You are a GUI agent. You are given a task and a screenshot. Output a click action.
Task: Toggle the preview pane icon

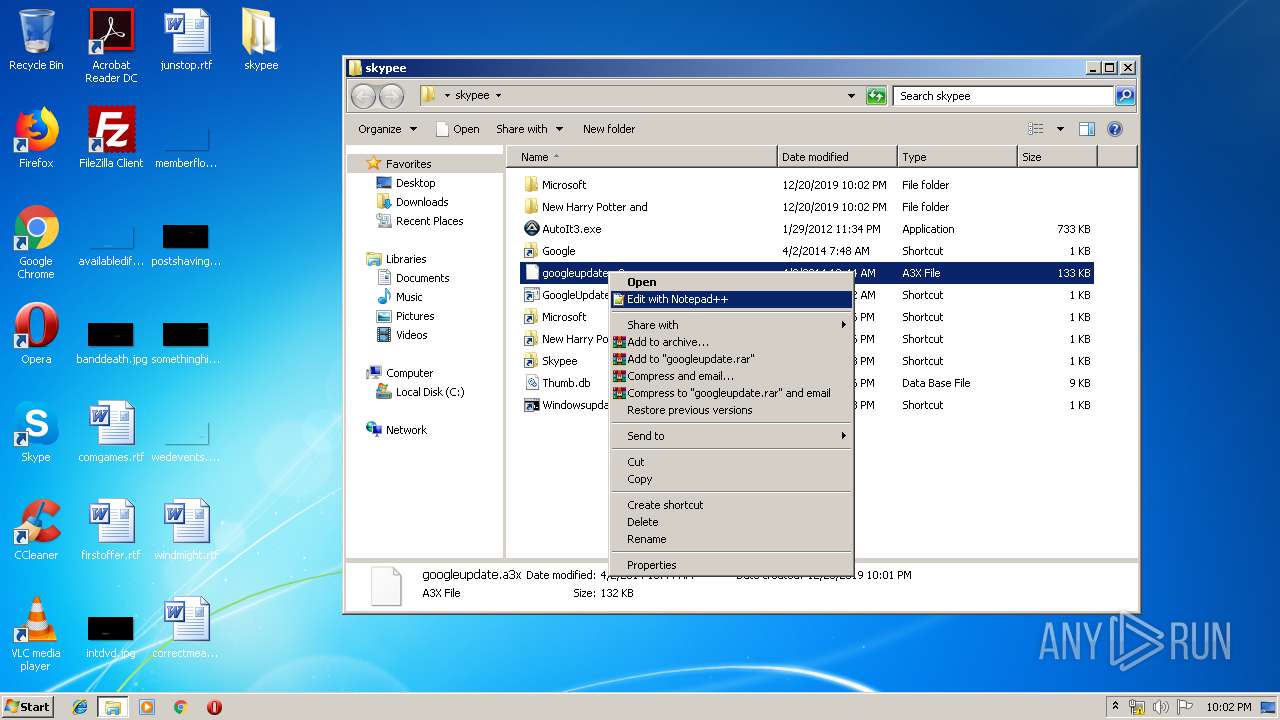[x=1087, y=129]
